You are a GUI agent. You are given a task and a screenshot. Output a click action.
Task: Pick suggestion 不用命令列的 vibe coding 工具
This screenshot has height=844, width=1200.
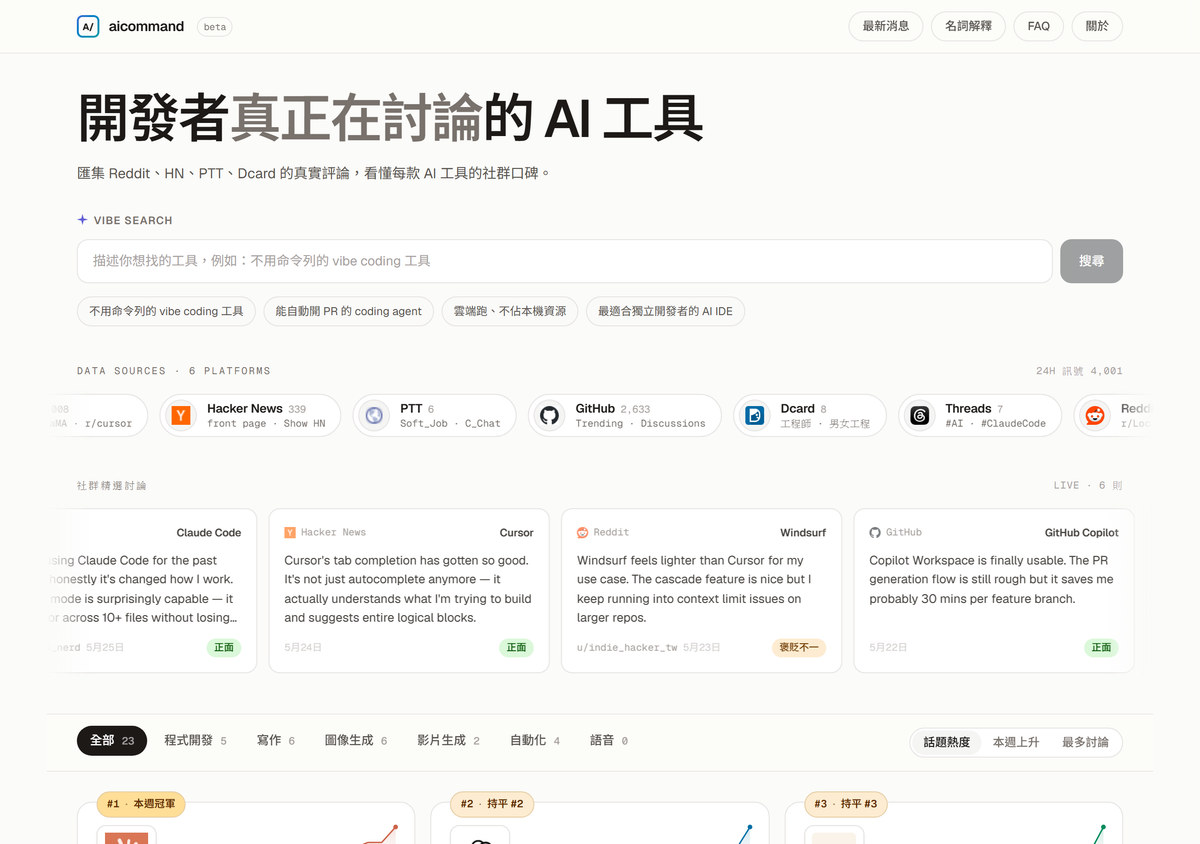coord(166,311)
